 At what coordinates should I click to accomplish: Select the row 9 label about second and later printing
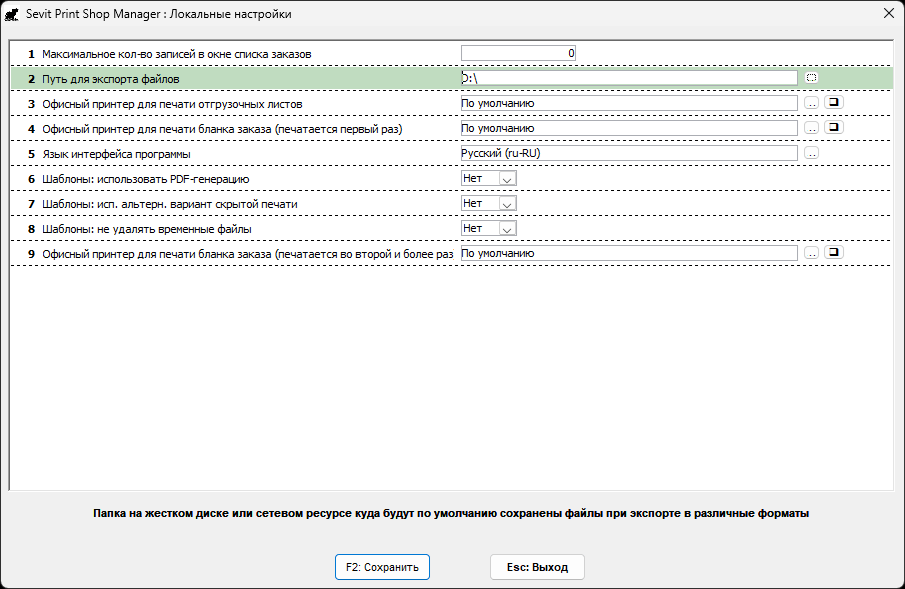[x=248, y=254]
